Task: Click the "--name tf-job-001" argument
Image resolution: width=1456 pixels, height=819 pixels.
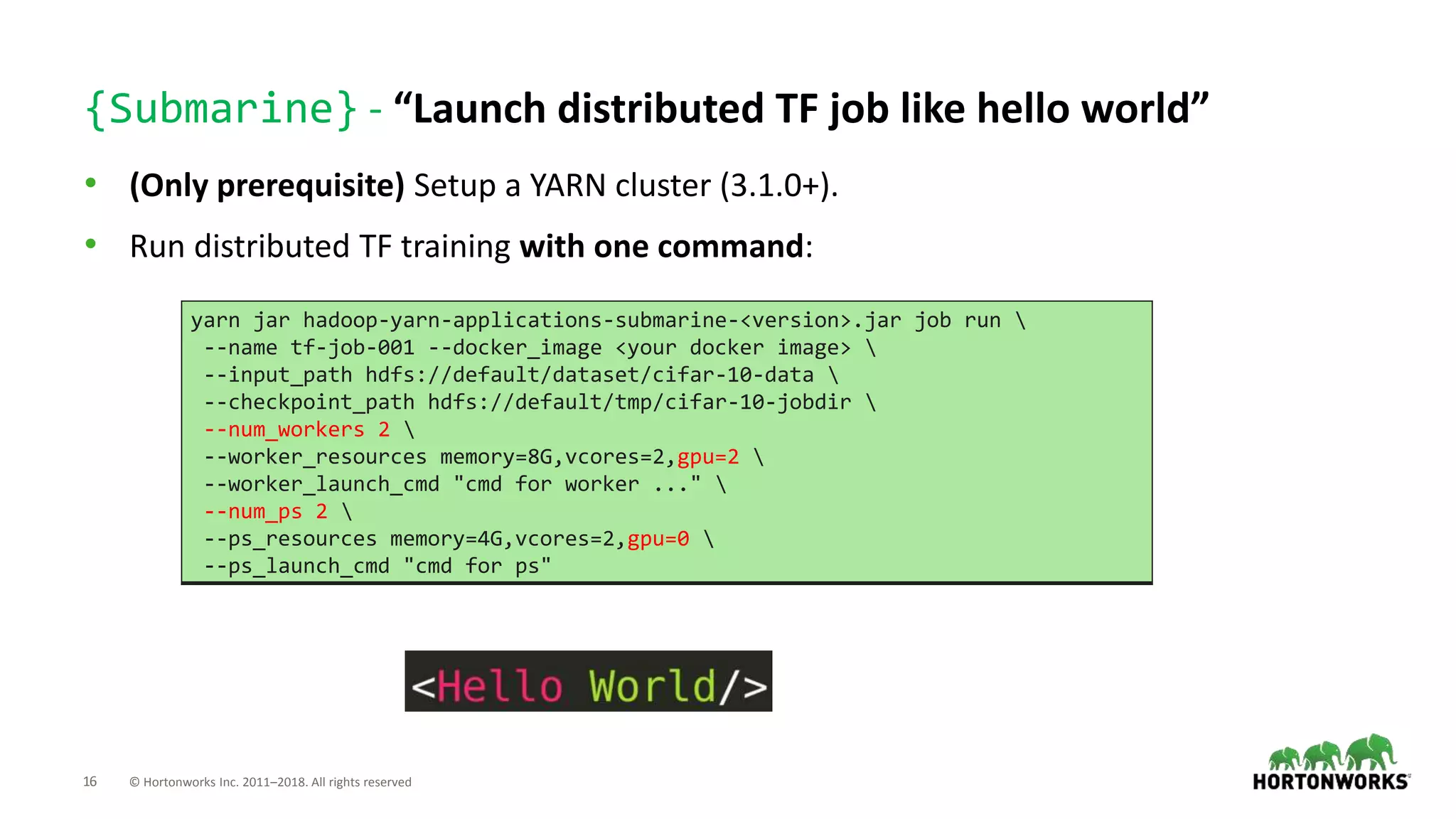Action: tap(309, 348)
